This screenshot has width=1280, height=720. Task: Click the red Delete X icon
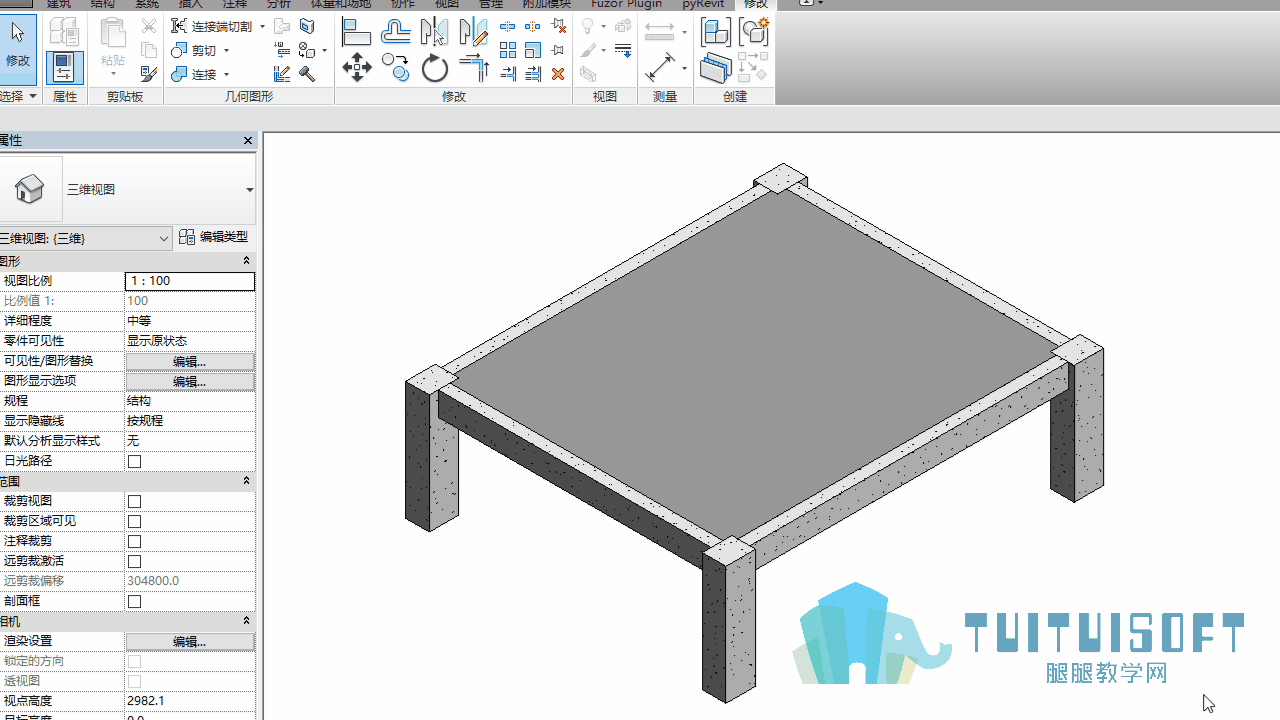(558, 74)
